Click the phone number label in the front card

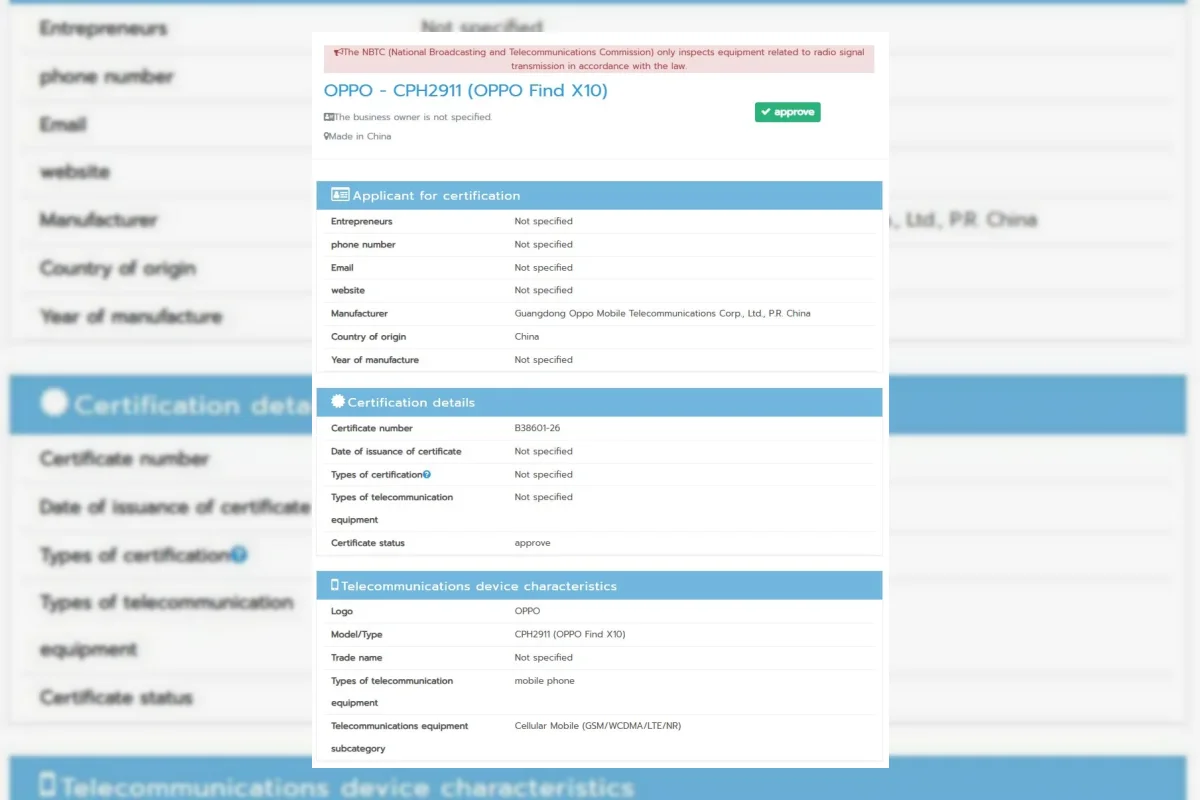pyautogui.click(x=363, y=244)
